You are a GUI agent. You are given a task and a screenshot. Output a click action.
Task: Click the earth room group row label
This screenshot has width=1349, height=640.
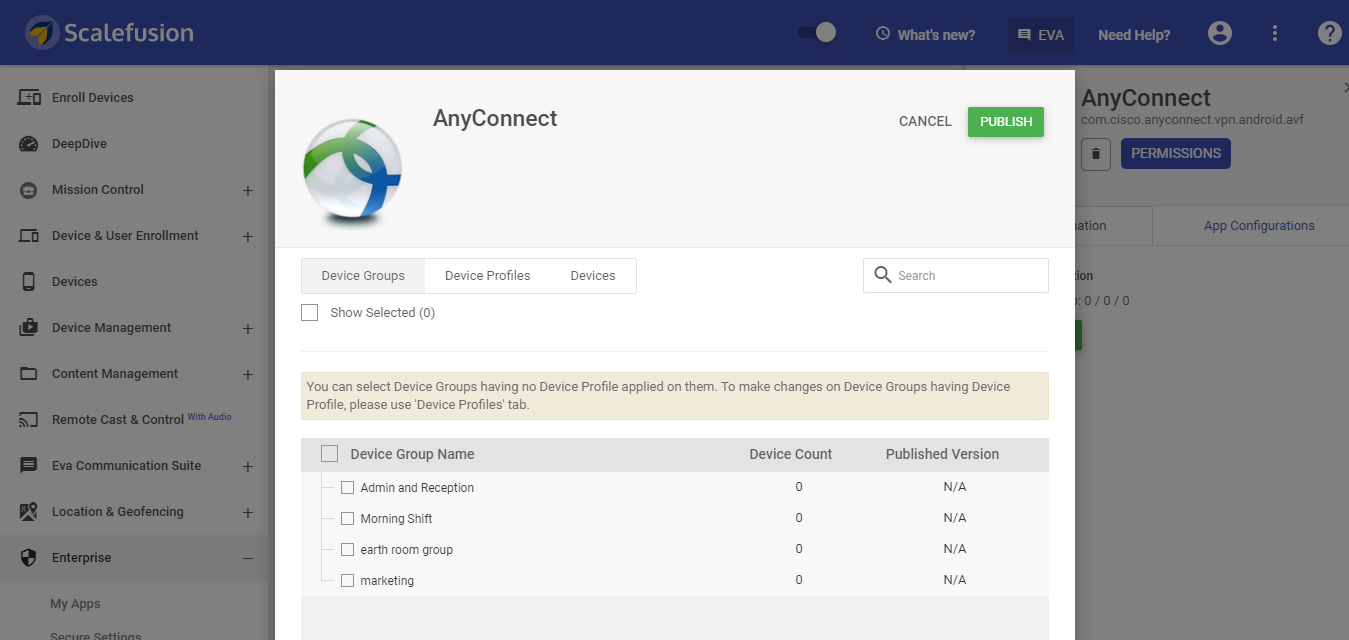(x=406, y=550)
